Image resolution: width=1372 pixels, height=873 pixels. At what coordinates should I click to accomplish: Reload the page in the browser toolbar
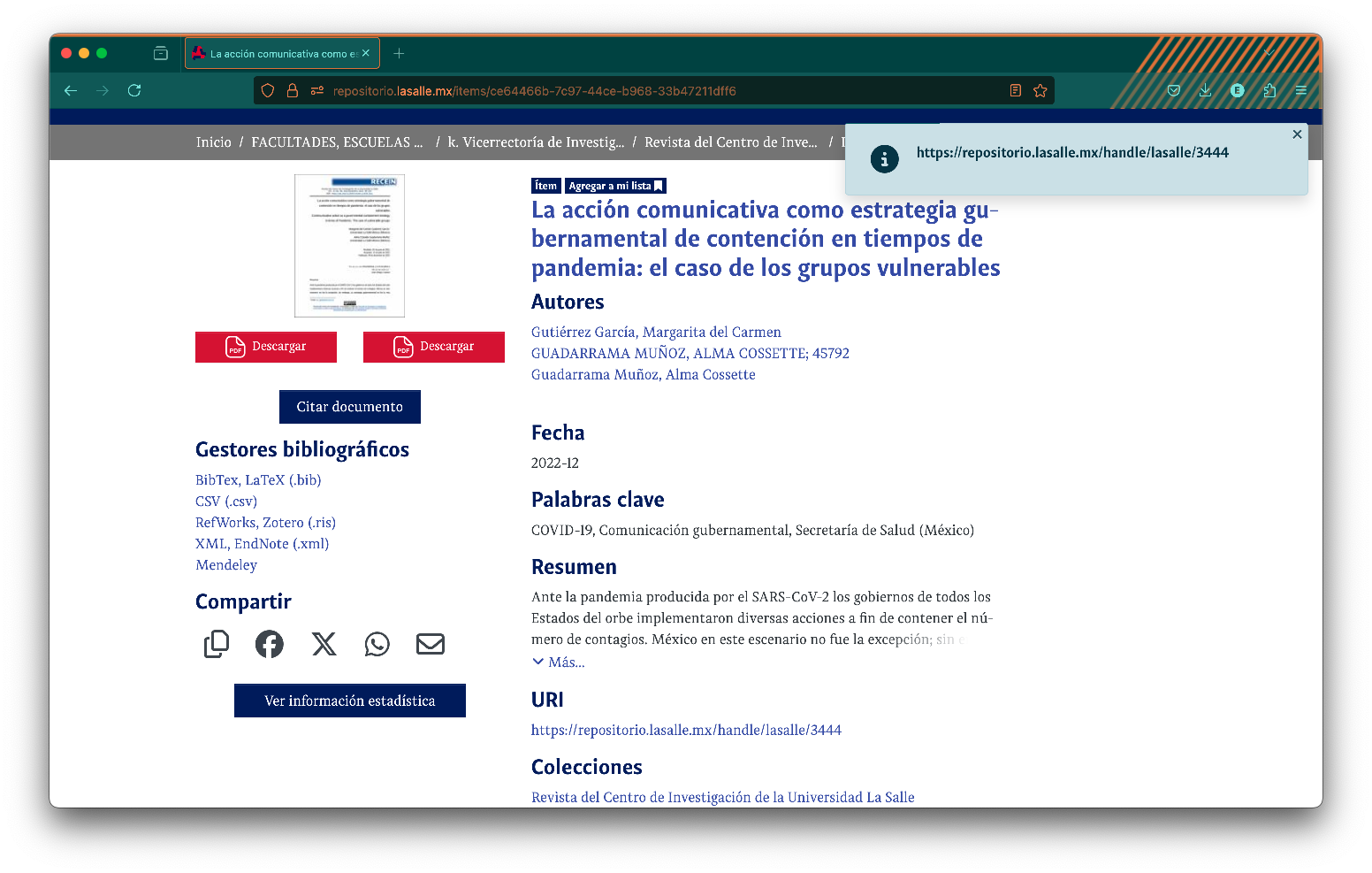click(134, 90)
